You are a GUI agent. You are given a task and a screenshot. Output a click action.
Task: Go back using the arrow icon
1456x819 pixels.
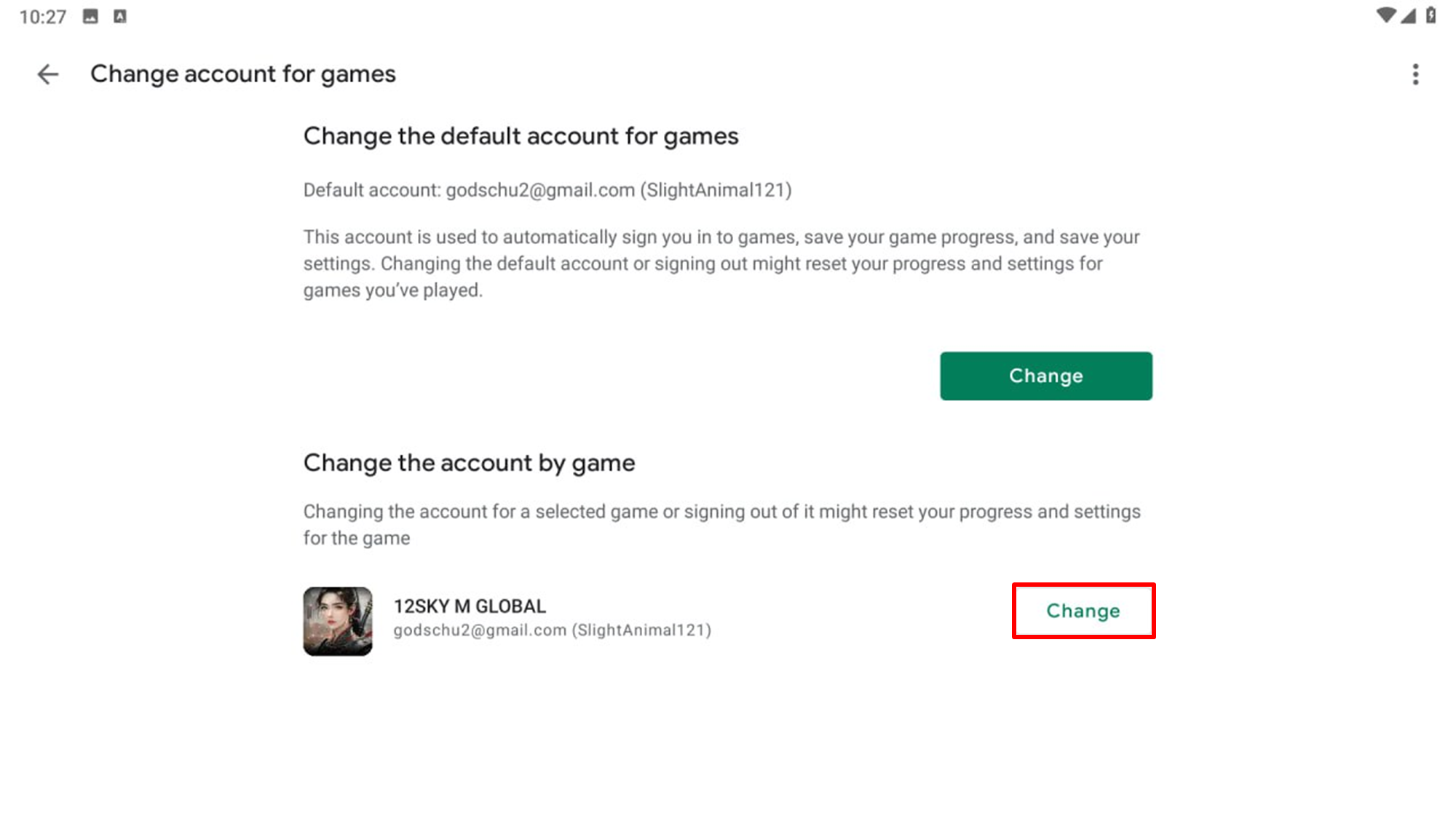pos(48,74)
